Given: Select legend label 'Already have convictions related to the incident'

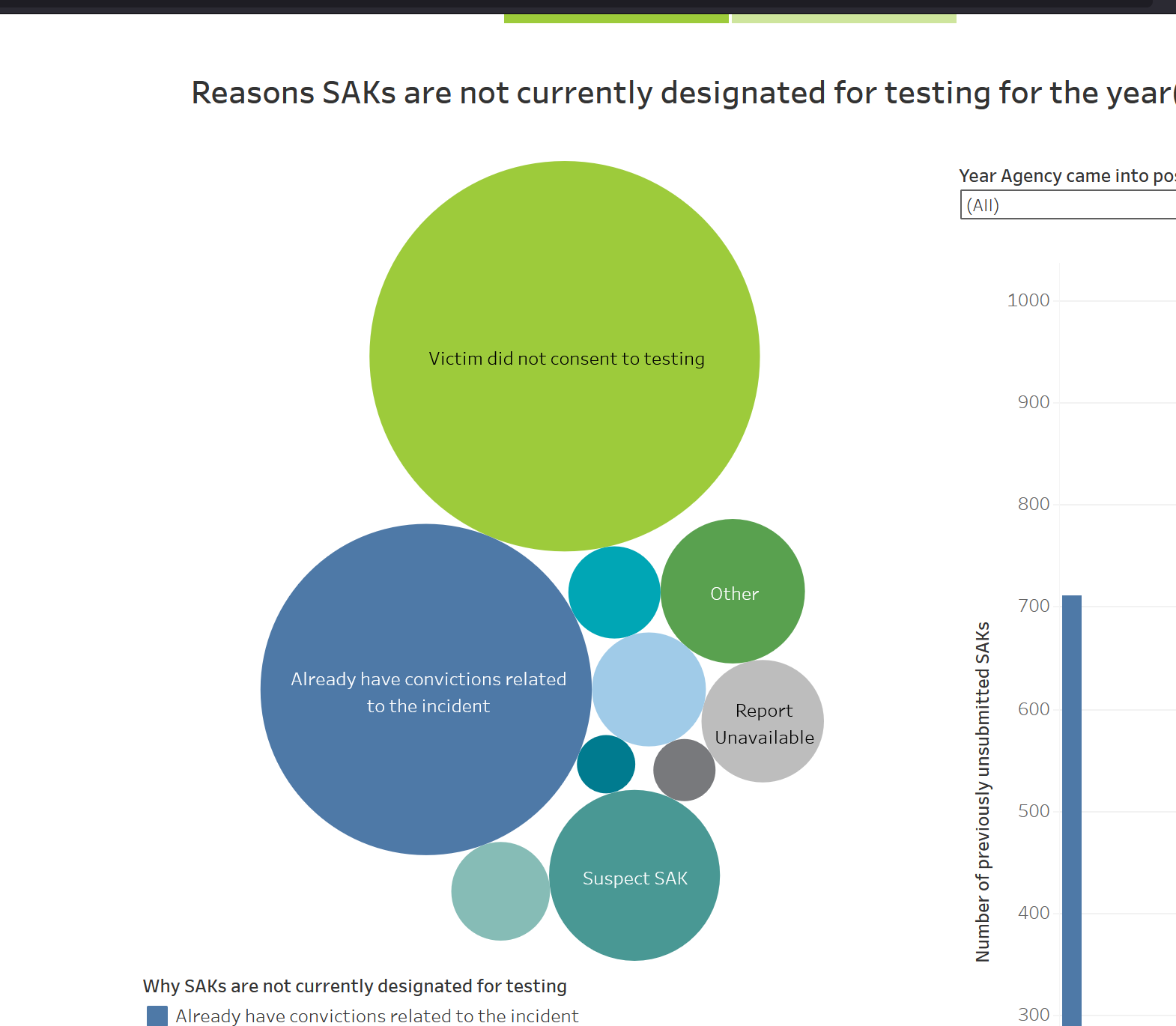Looking at the screenshot, I should click(x=377, y=1016).
